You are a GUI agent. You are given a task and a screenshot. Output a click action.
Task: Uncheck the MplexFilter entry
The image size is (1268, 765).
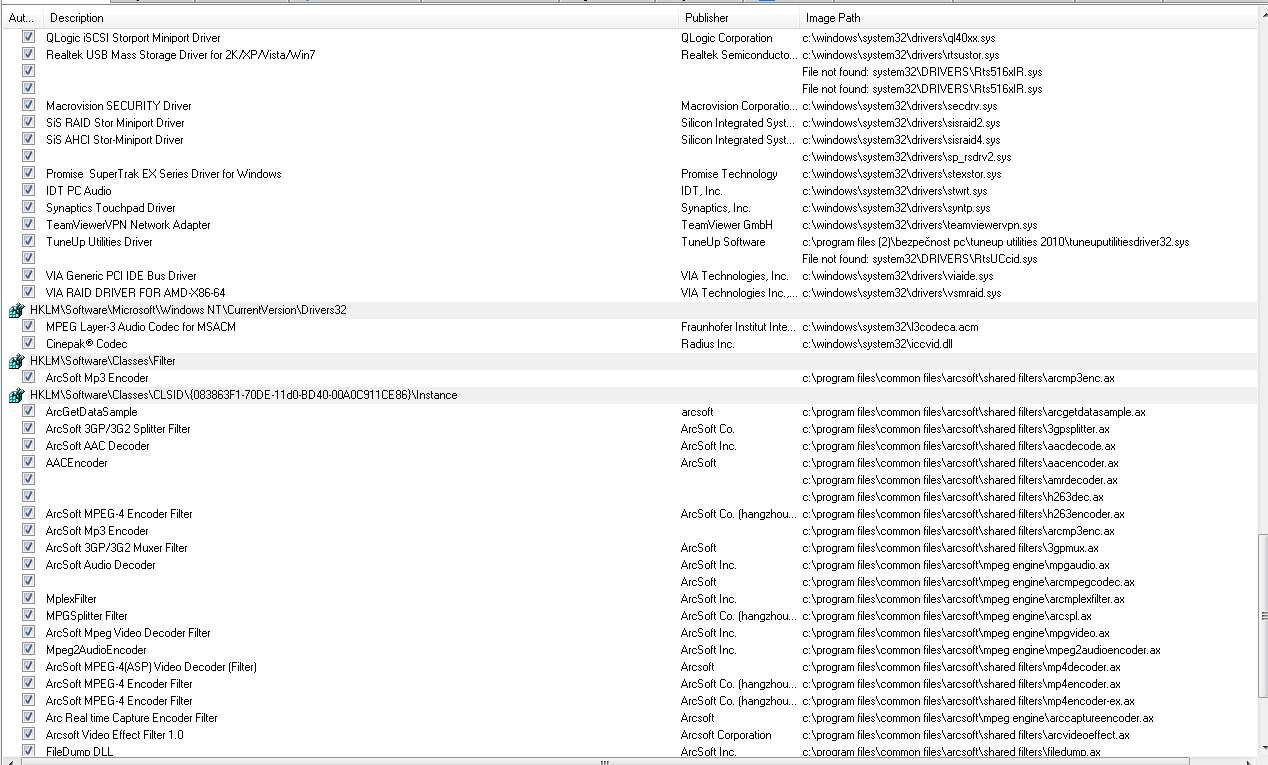coord(28,598)
